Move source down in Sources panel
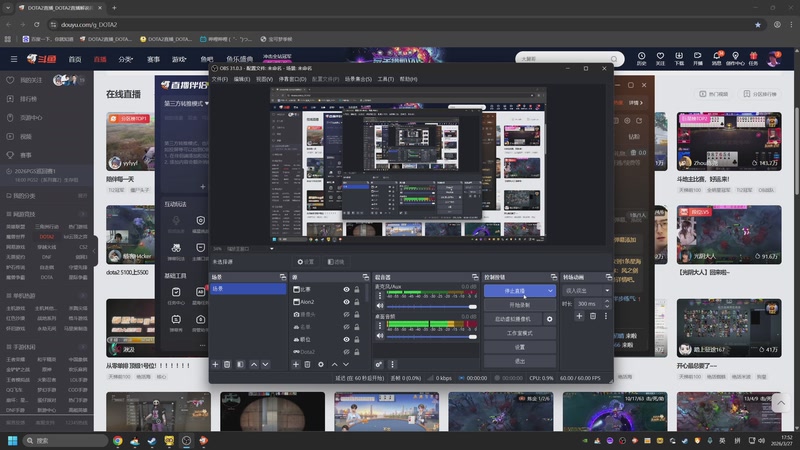 (x=346, y=364)
